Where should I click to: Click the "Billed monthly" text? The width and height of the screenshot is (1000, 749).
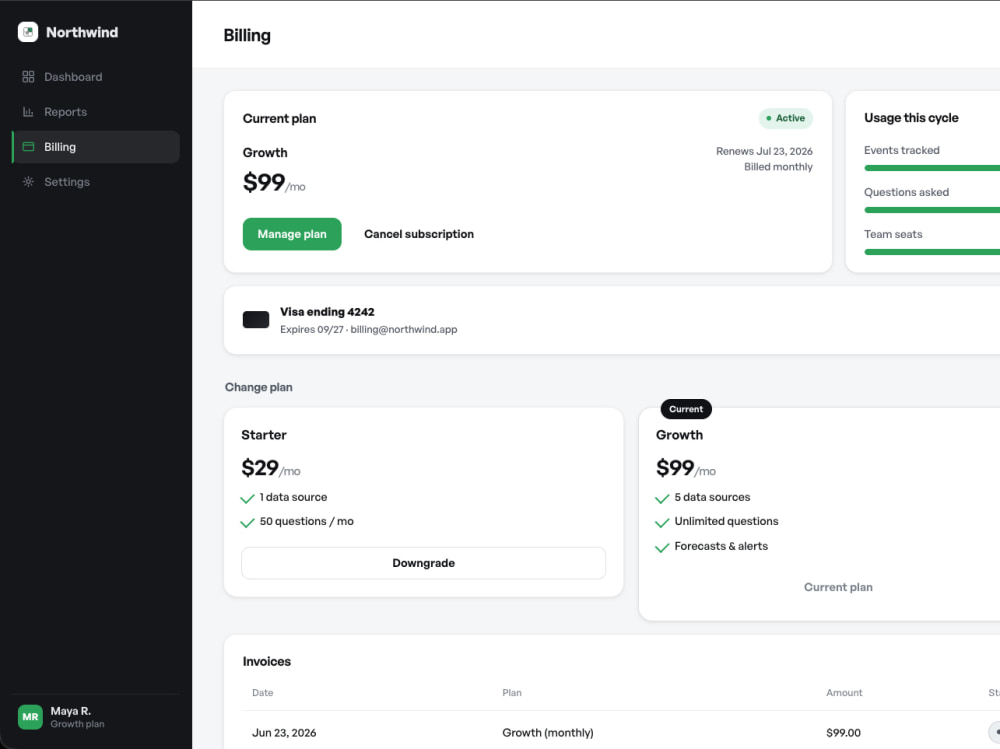[778, 167]
